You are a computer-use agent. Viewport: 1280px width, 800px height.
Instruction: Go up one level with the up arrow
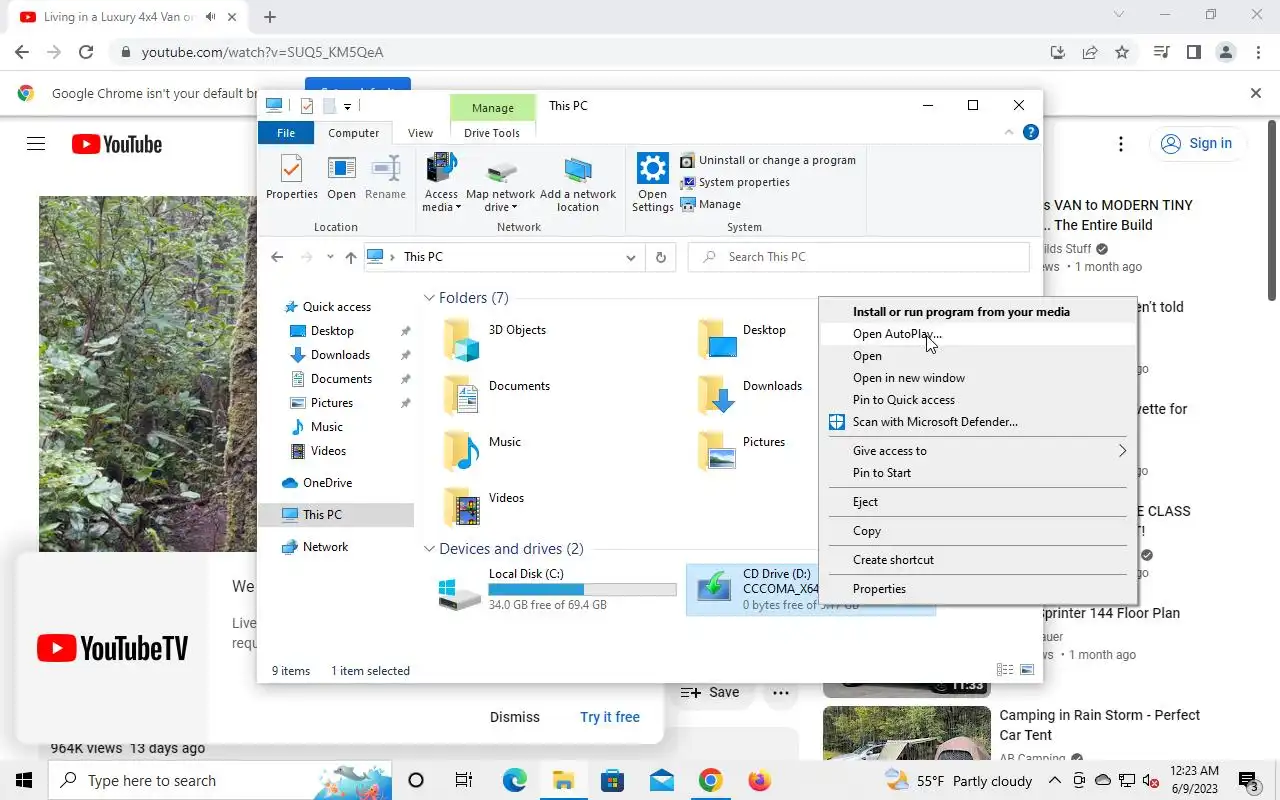[350, 257]
